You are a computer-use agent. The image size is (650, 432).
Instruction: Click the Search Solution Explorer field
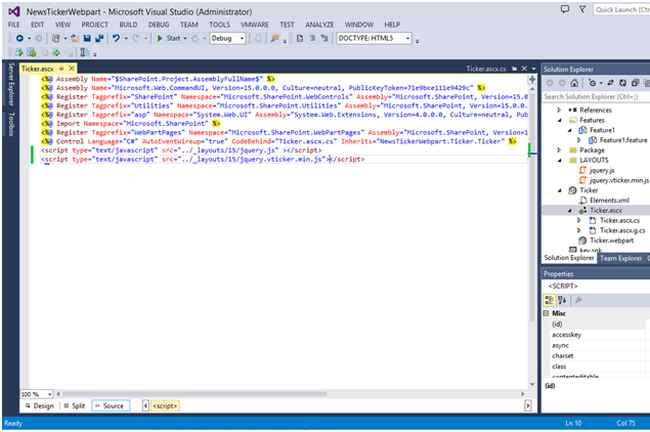pyautogui.click(x=596, y=97)
